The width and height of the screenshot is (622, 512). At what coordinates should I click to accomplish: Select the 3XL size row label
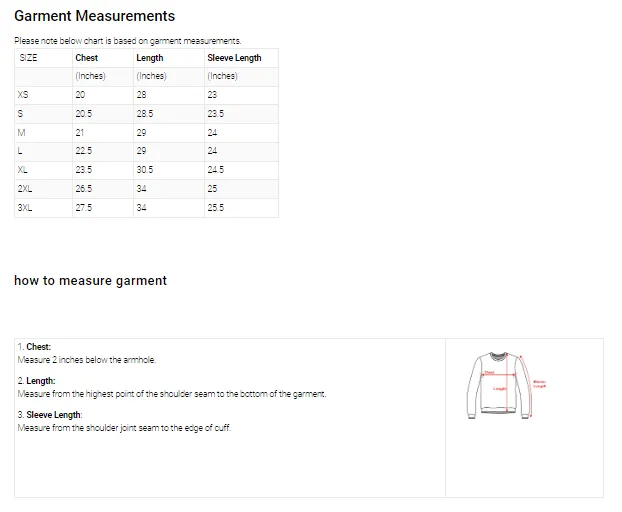(25, 208)
